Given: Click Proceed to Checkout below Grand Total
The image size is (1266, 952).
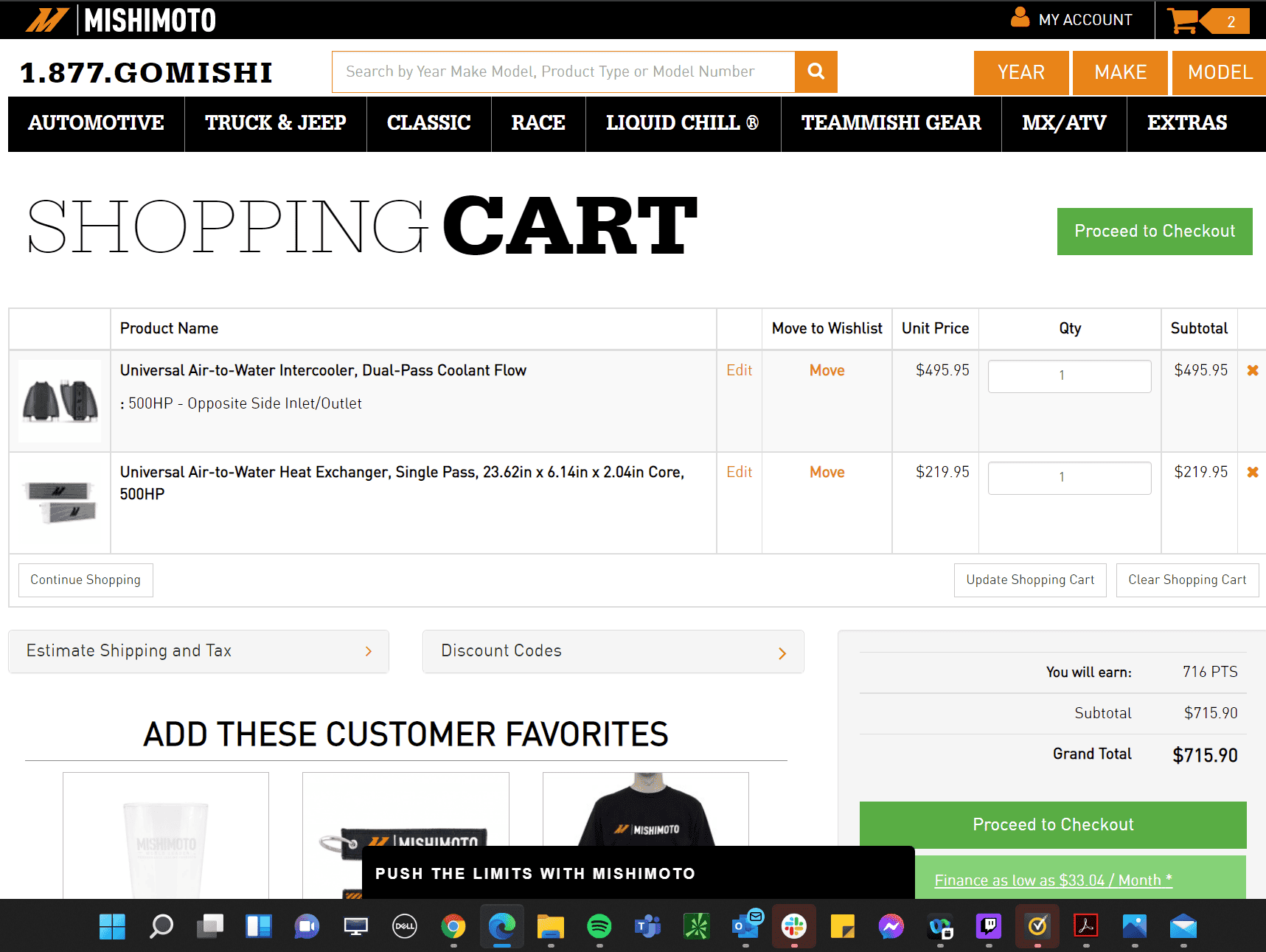Looking at the screenshot, I should (x=1053, y=825).
